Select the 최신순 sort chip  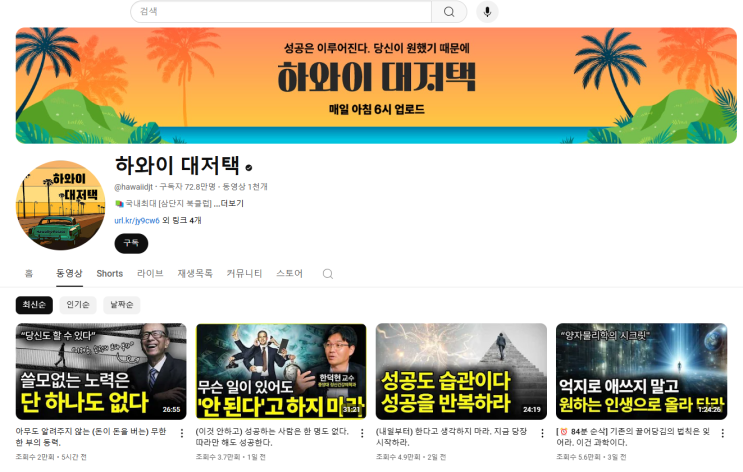coord(34,305)
